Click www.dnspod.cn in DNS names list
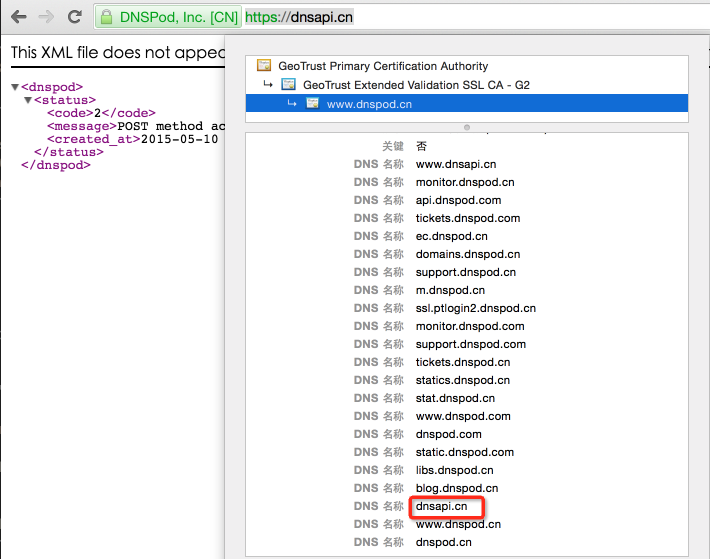 (458, 525)
